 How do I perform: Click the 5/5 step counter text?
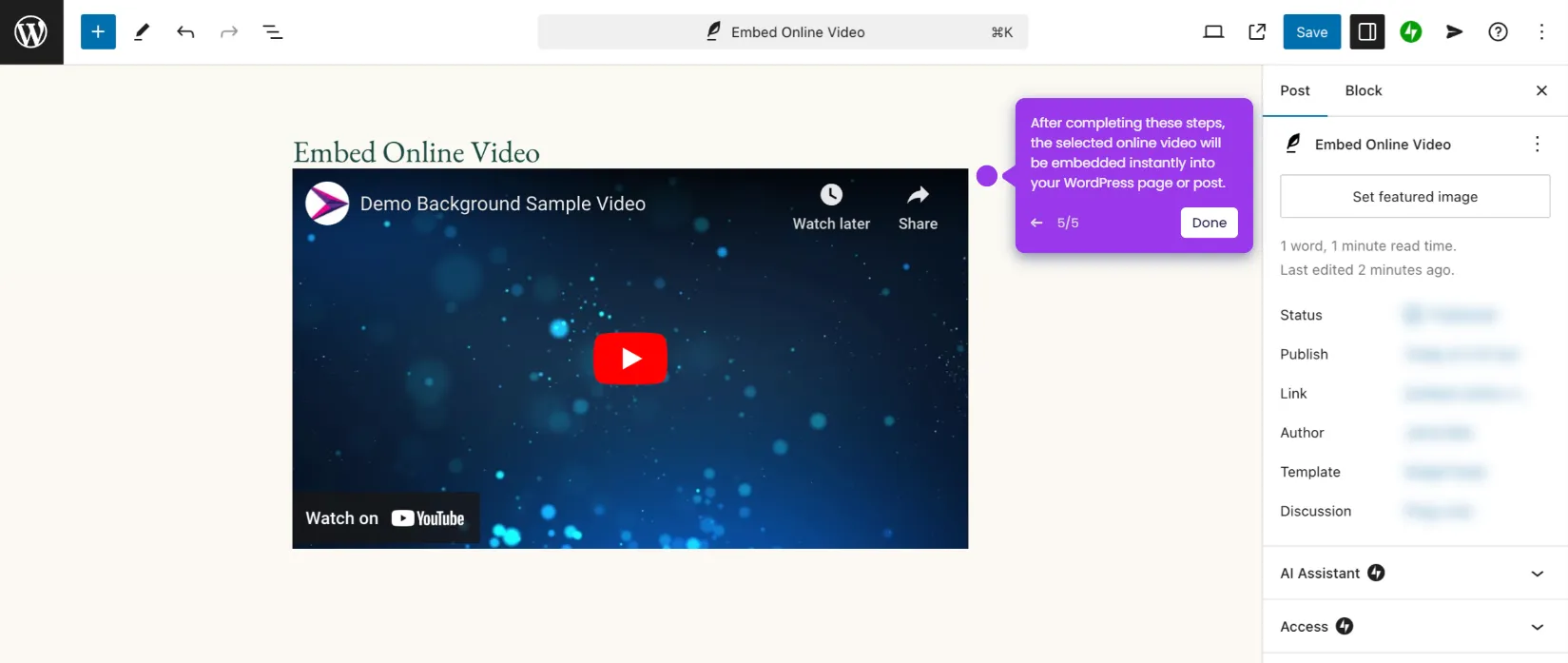tap(1068, 223)
